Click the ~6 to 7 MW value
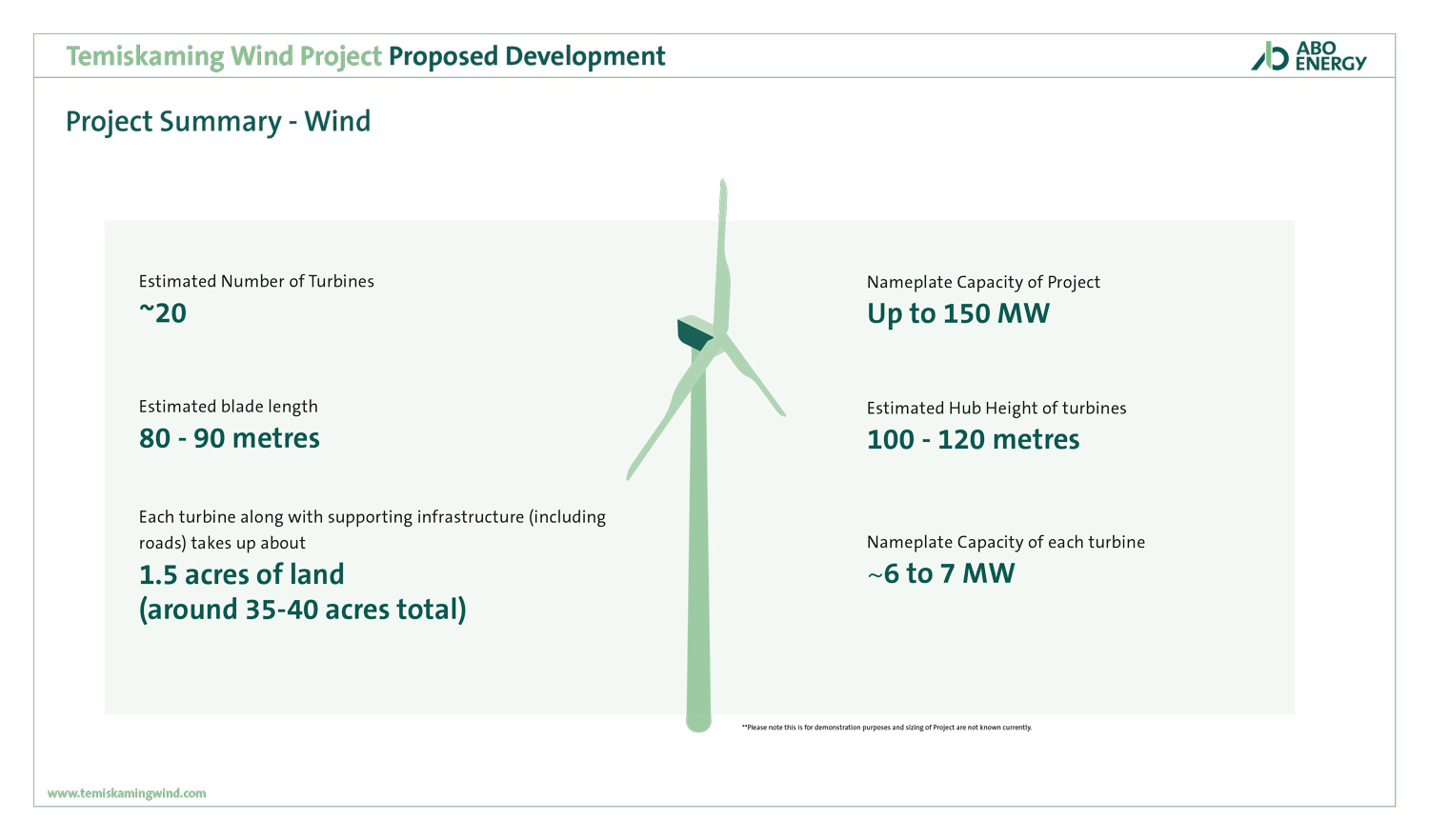The height and width of the screenshot is (840, 1429). coord(941,573)
